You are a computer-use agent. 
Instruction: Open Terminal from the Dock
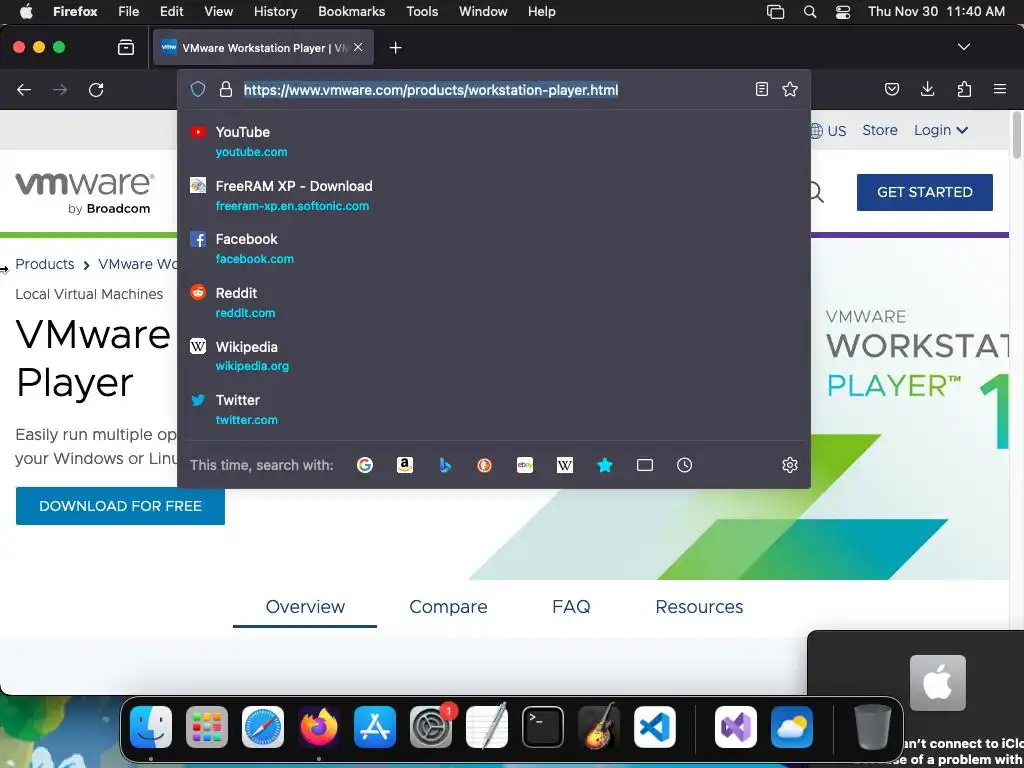(x=543, y=727)
